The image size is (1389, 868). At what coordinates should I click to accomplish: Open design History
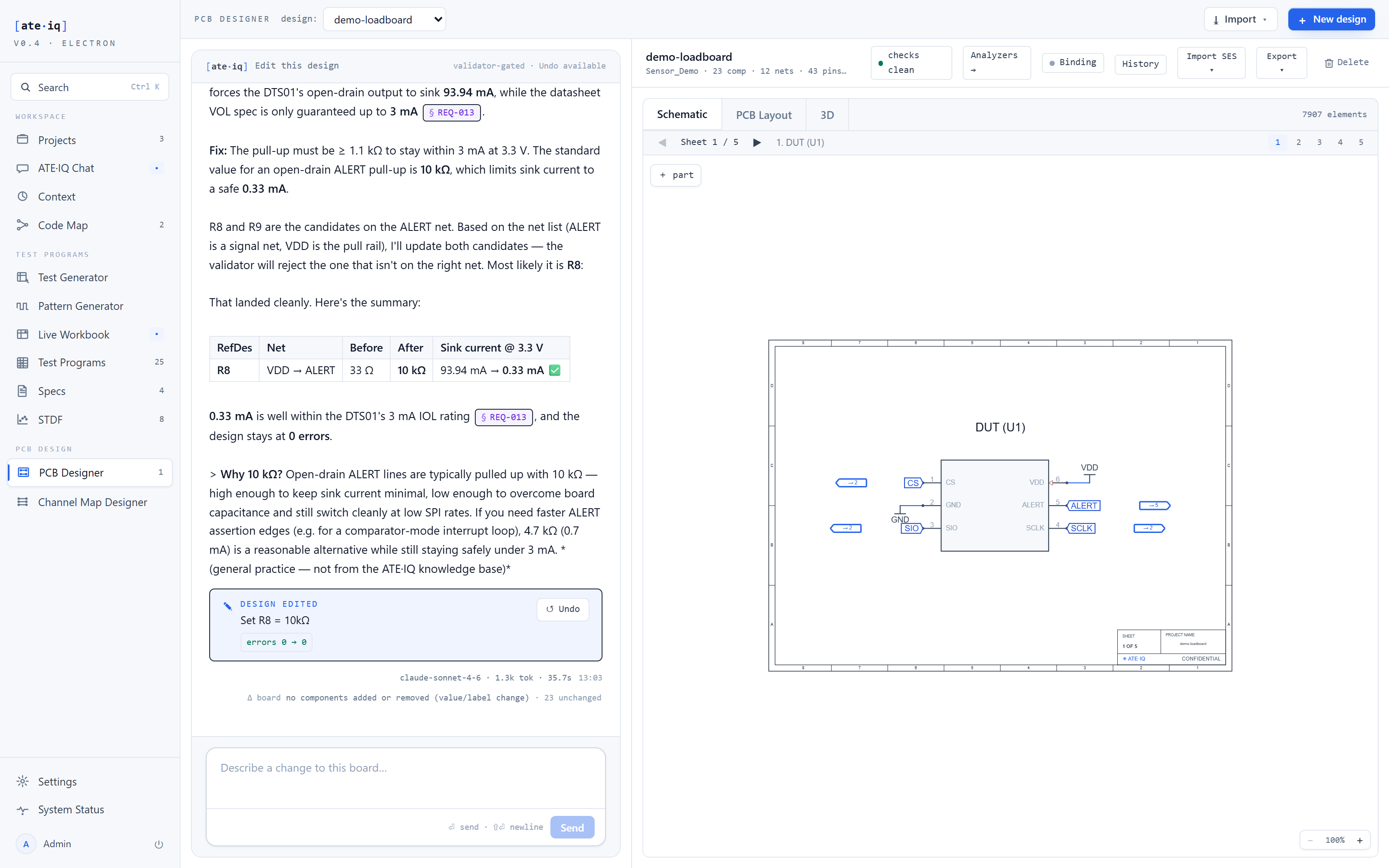click(x=1140, y=64)
